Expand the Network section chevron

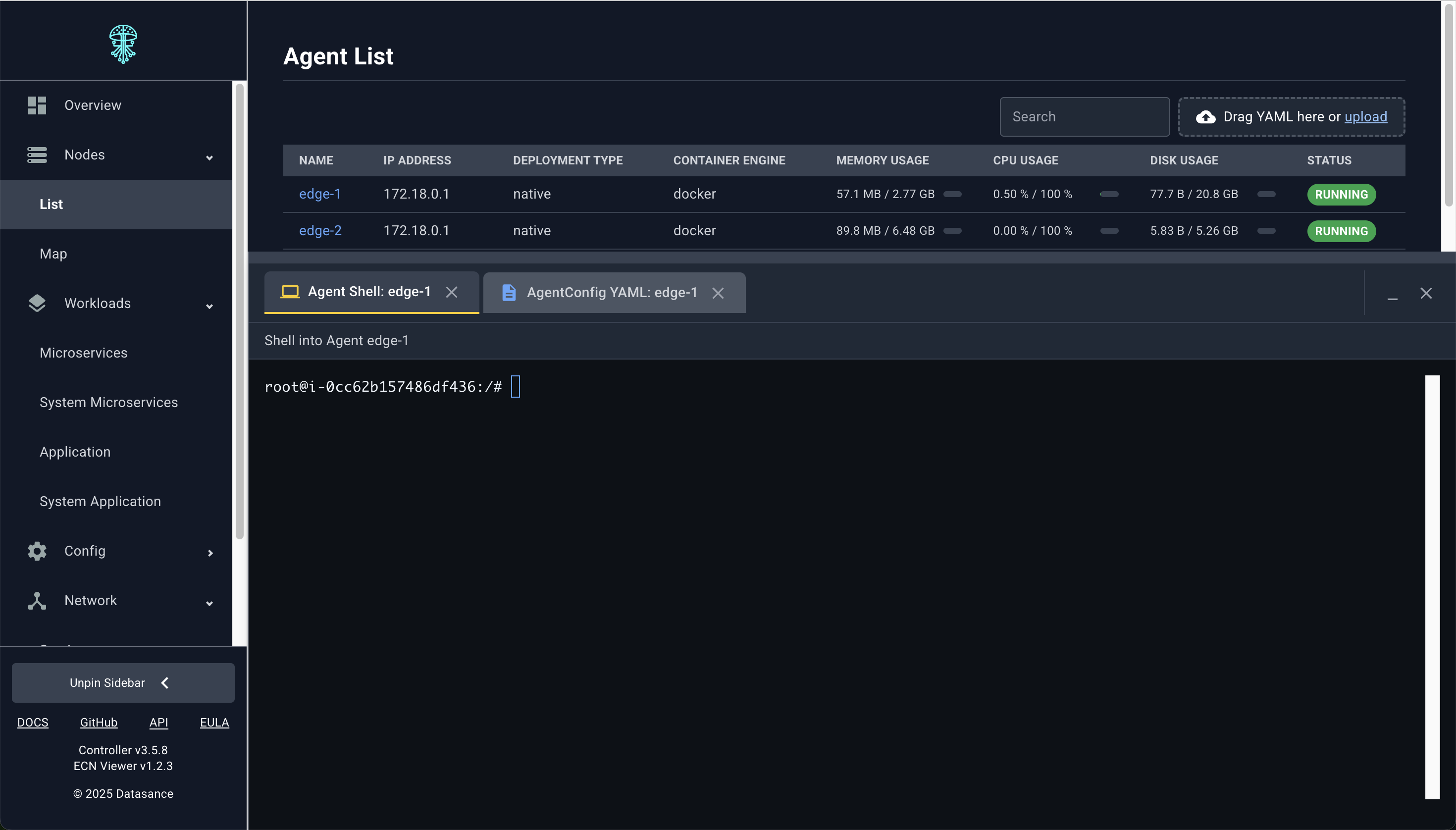[x=209, y=604]
